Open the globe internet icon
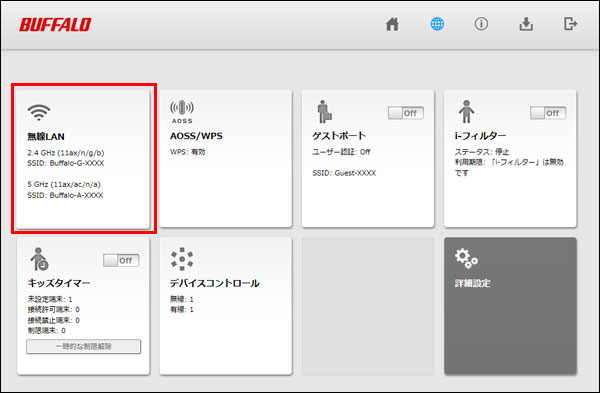The width and height of the screenshot is (600, 393). coord(437,24)
